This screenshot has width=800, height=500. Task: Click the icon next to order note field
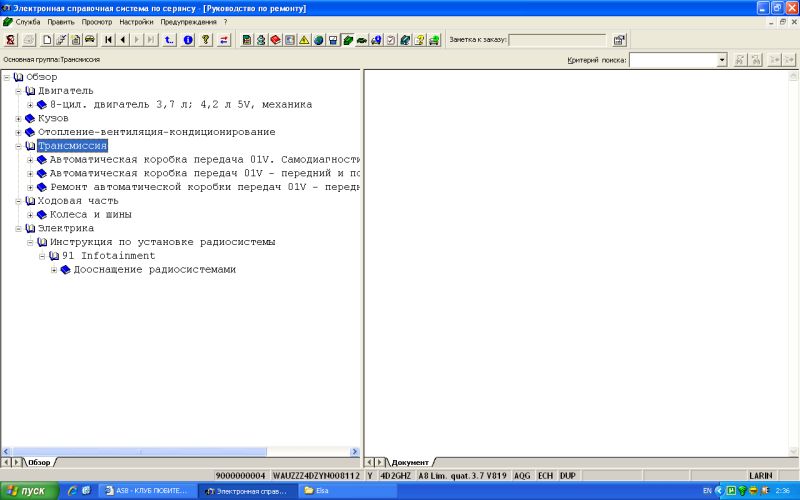point(619,40)
